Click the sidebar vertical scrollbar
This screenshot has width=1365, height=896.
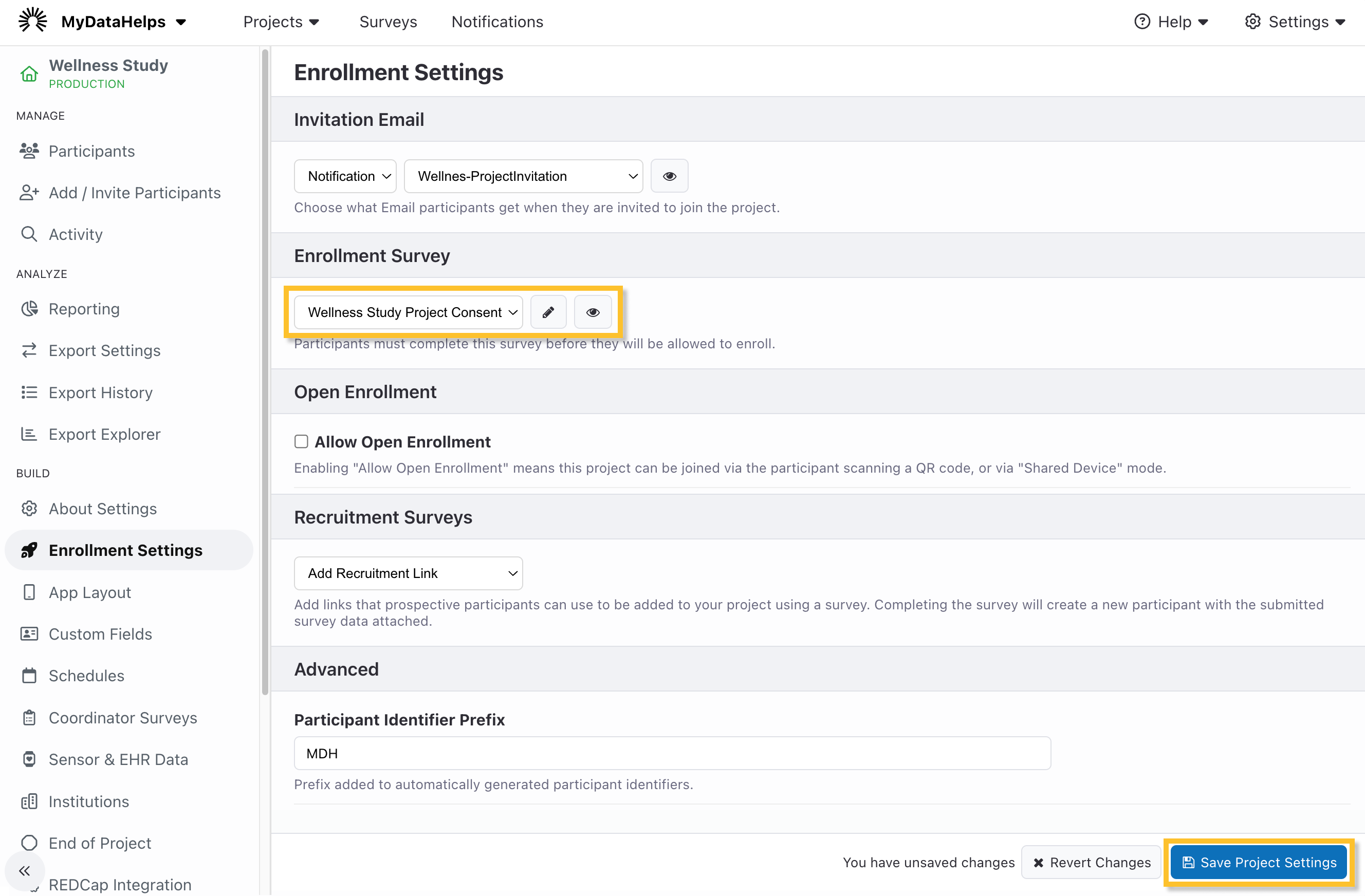265,372
